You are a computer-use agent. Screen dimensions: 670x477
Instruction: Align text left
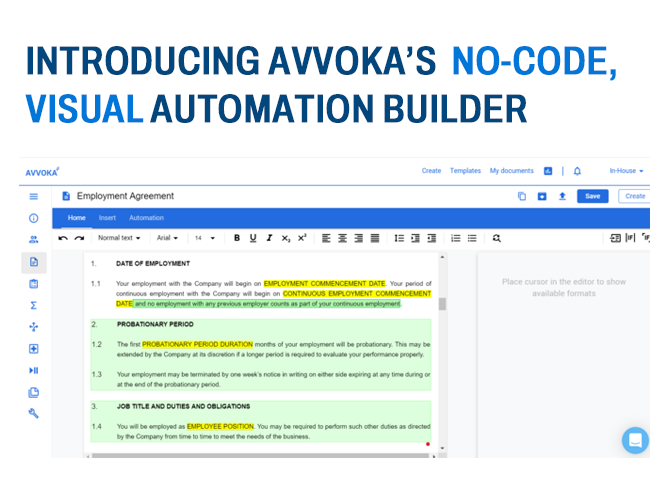pos(326,238)
